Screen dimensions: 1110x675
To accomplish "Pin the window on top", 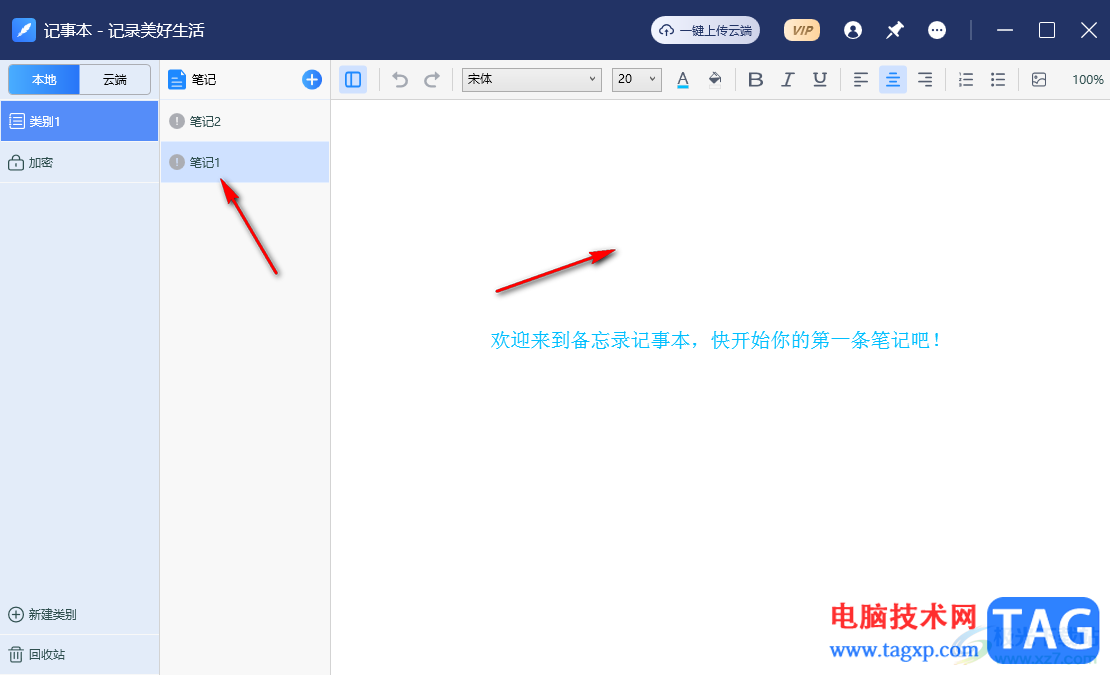I will pos(895,30).
